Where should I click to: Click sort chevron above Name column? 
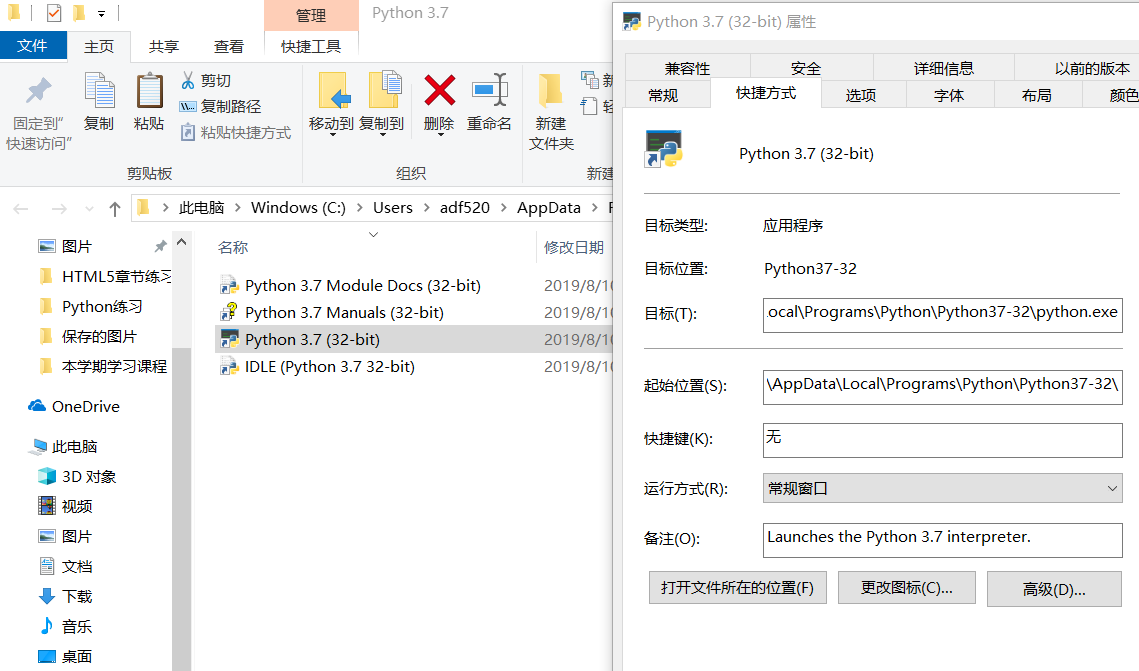tap(373, 235)
